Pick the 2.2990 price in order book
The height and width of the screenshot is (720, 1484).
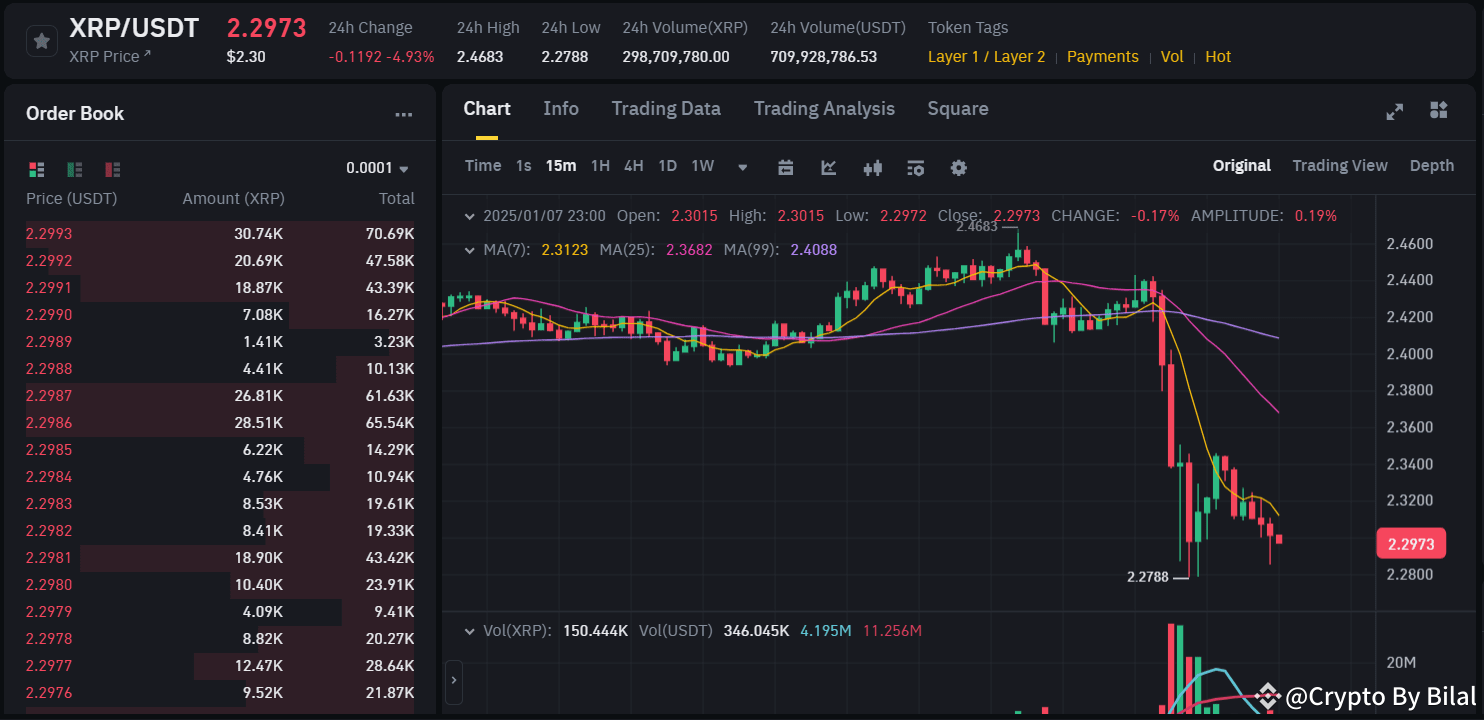[49, 315]
